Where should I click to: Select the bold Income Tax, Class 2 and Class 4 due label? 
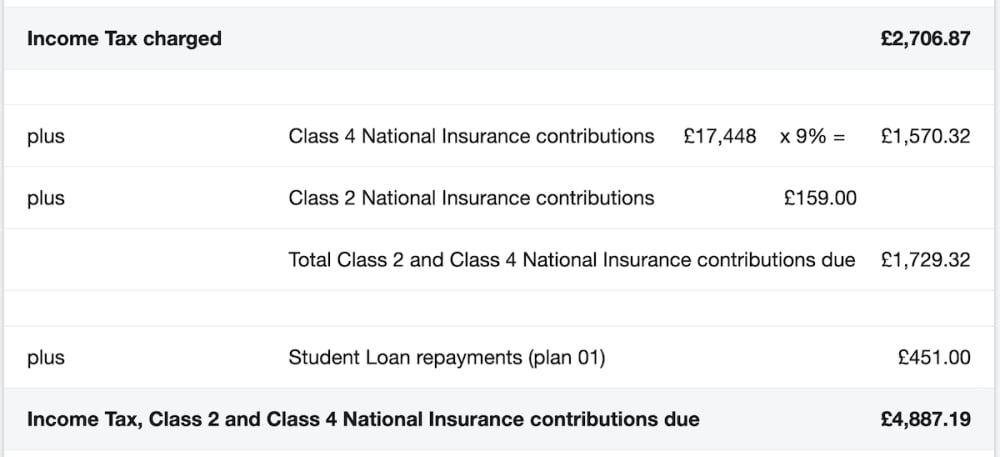[363, 419]
